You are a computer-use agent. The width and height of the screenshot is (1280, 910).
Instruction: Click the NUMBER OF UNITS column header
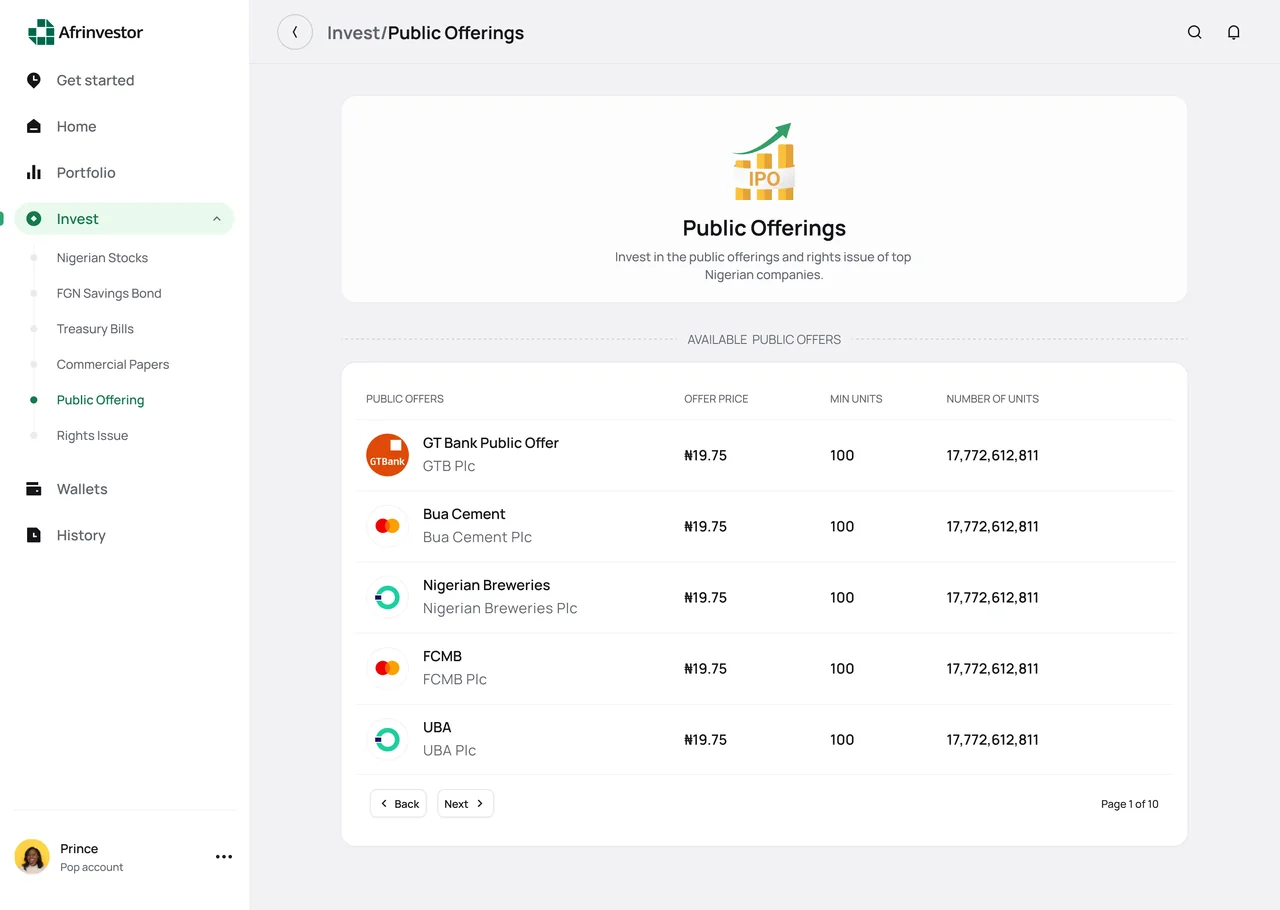(x=992, y=399)
